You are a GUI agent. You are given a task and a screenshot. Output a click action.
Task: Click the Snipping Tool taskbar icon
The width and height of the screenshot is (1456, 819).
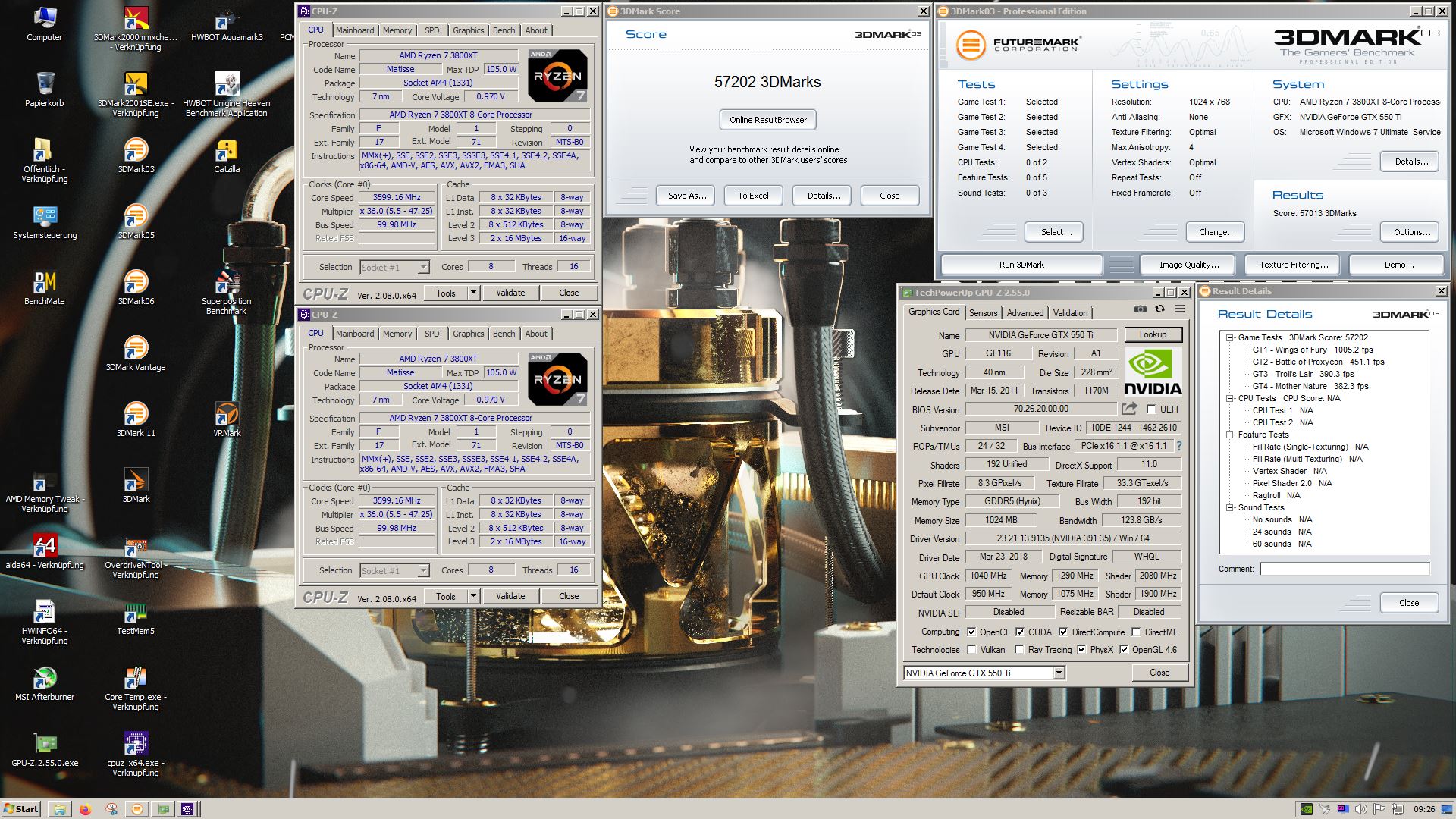[x=111, y=809]
